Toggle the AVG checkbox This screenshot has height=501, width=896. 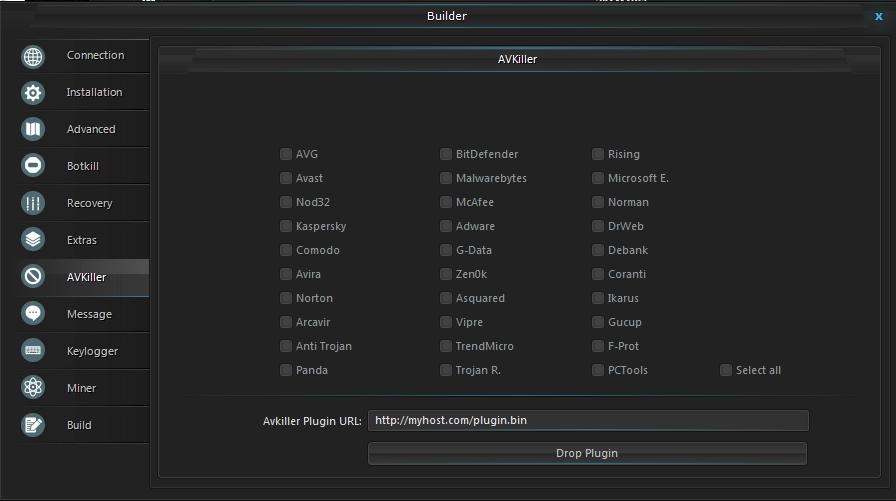(286, 154)
